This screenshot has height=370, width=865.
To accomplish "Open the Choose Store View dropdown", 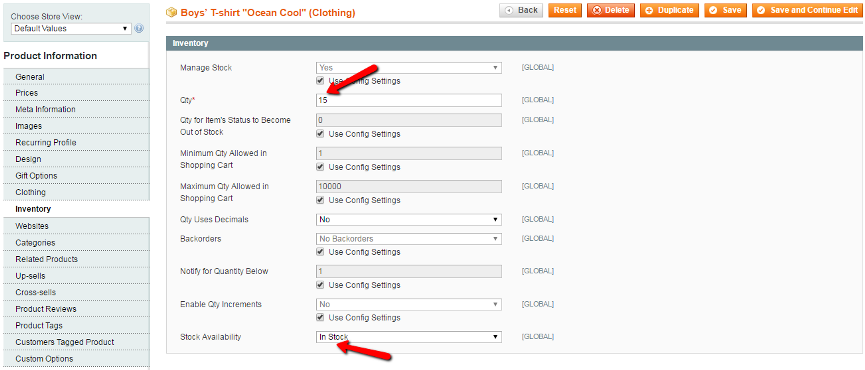I will pos(71,28).
